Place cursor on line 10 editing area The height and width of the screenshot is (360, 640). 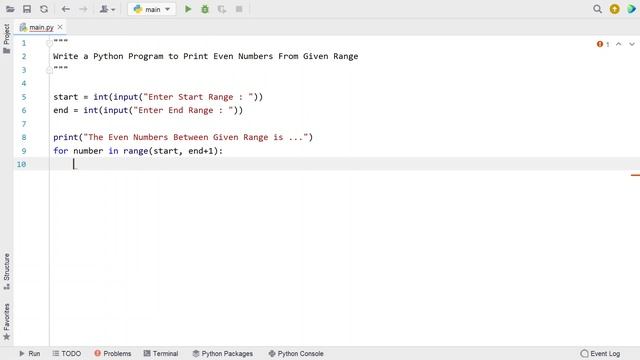pyautogui.click(x=344, y=164)
